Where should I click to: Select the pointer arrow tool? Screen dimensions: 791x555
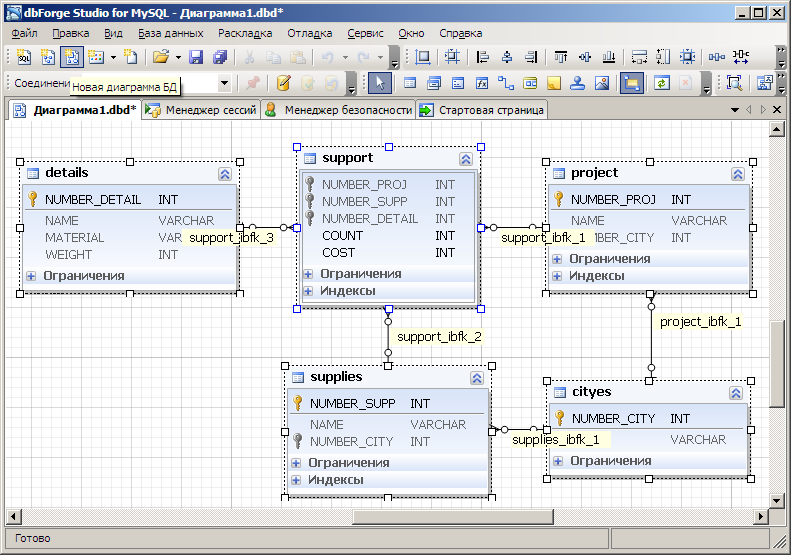coord(380,83)
